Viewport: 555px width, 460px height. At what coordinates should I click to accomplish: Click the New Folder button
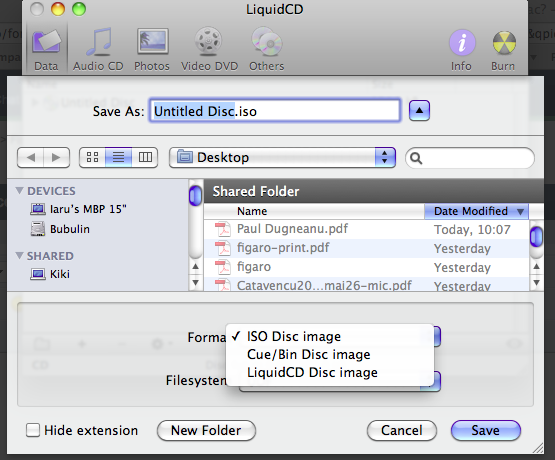tap(206, 431)
